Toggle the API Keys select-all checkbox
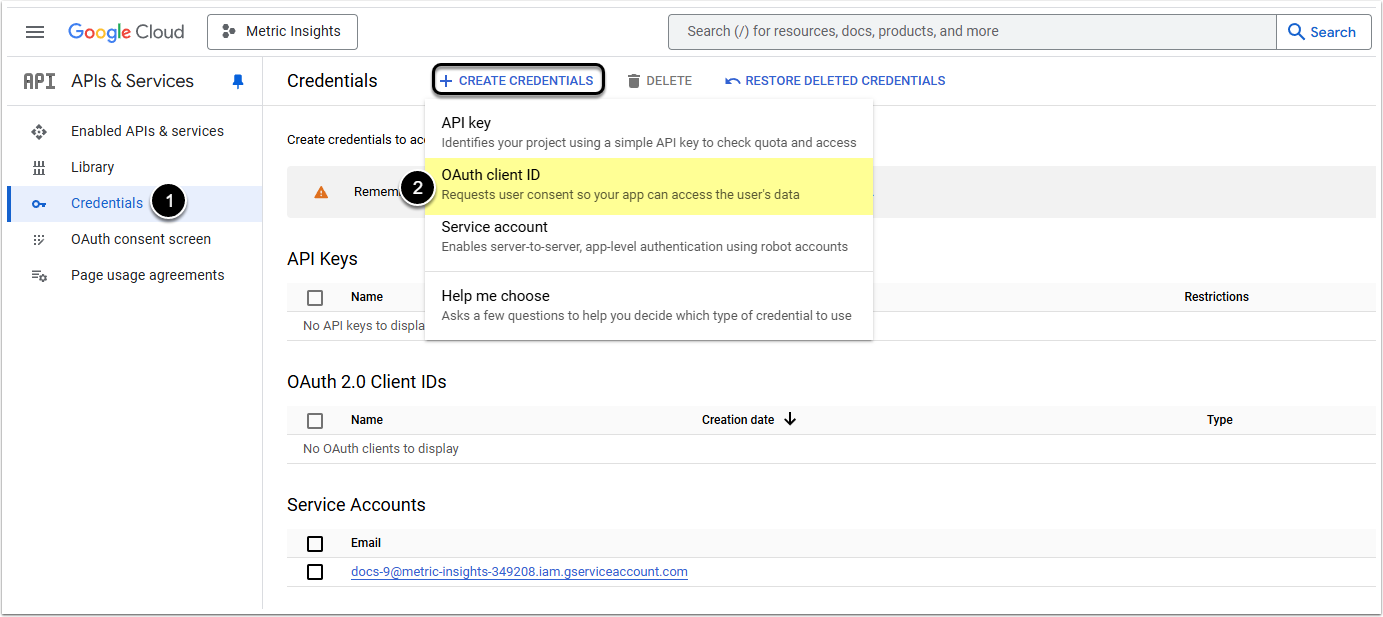Screen dimensions: 1383x617 coord(315,297)
